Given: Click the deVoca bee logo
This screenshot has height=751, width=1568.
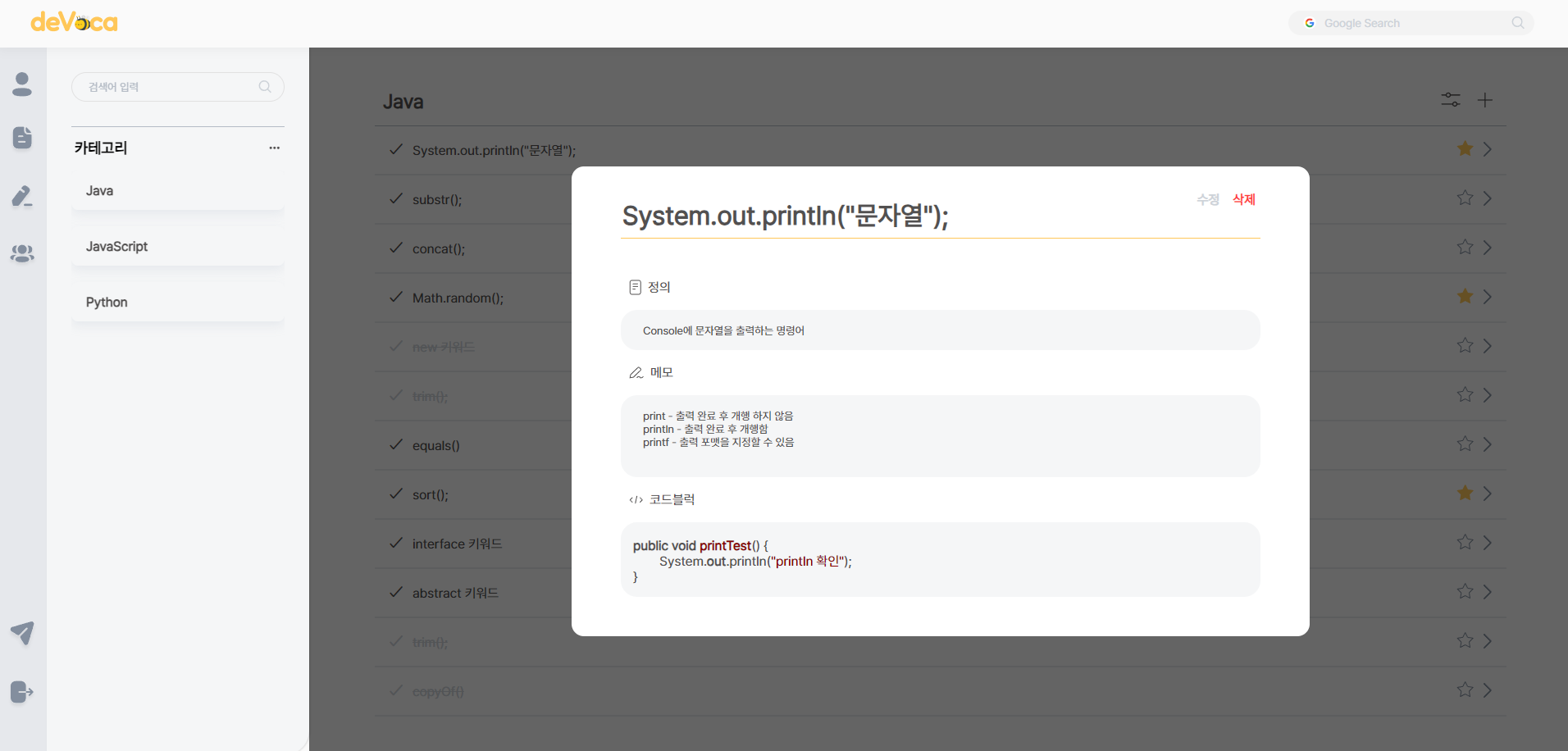Looking at the screenshot, I should point(74,22).
